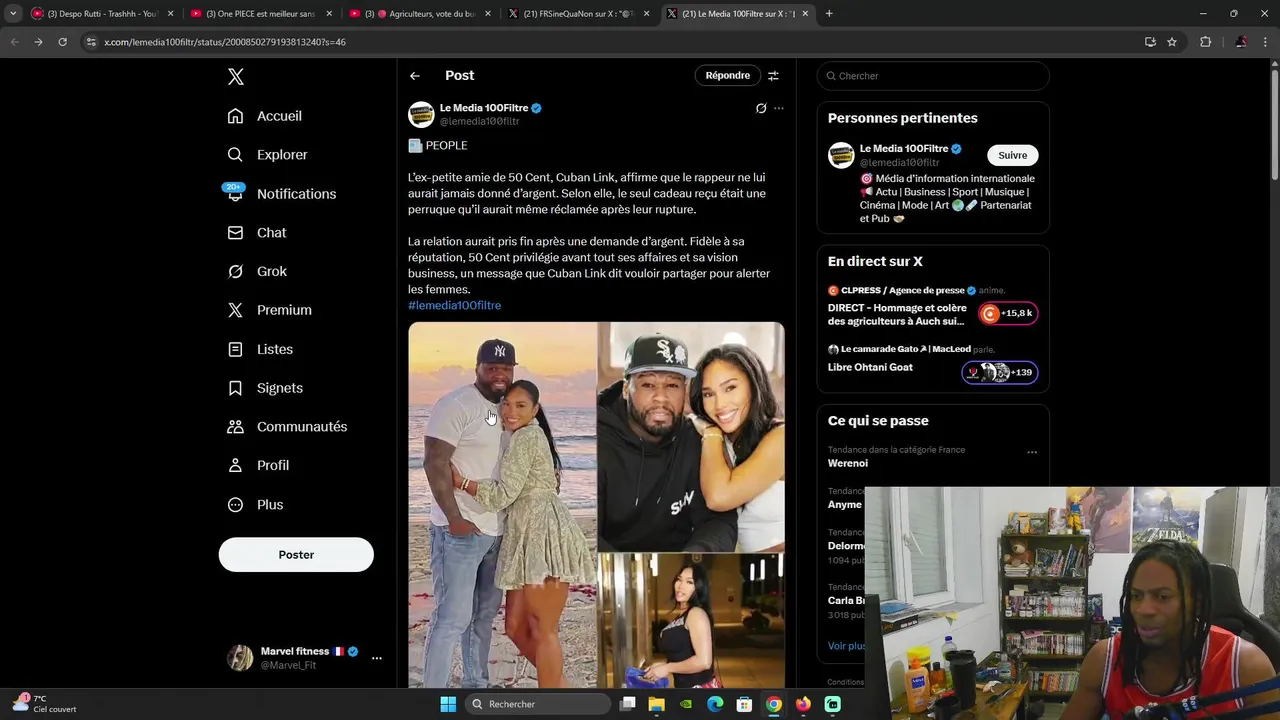Open File Explorer from the taskbar
1280x720 pixels.
tap(657, 704)
